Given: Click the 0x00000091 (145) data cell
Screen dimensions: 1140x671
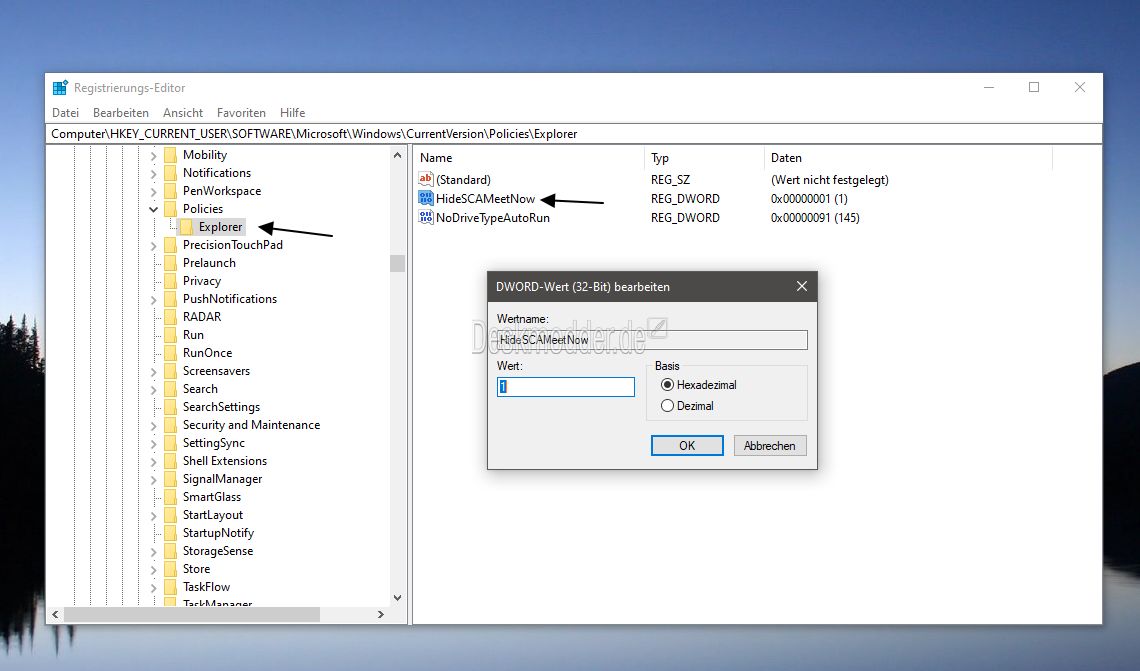Looking at the screenshot, I should pos(815,217).
